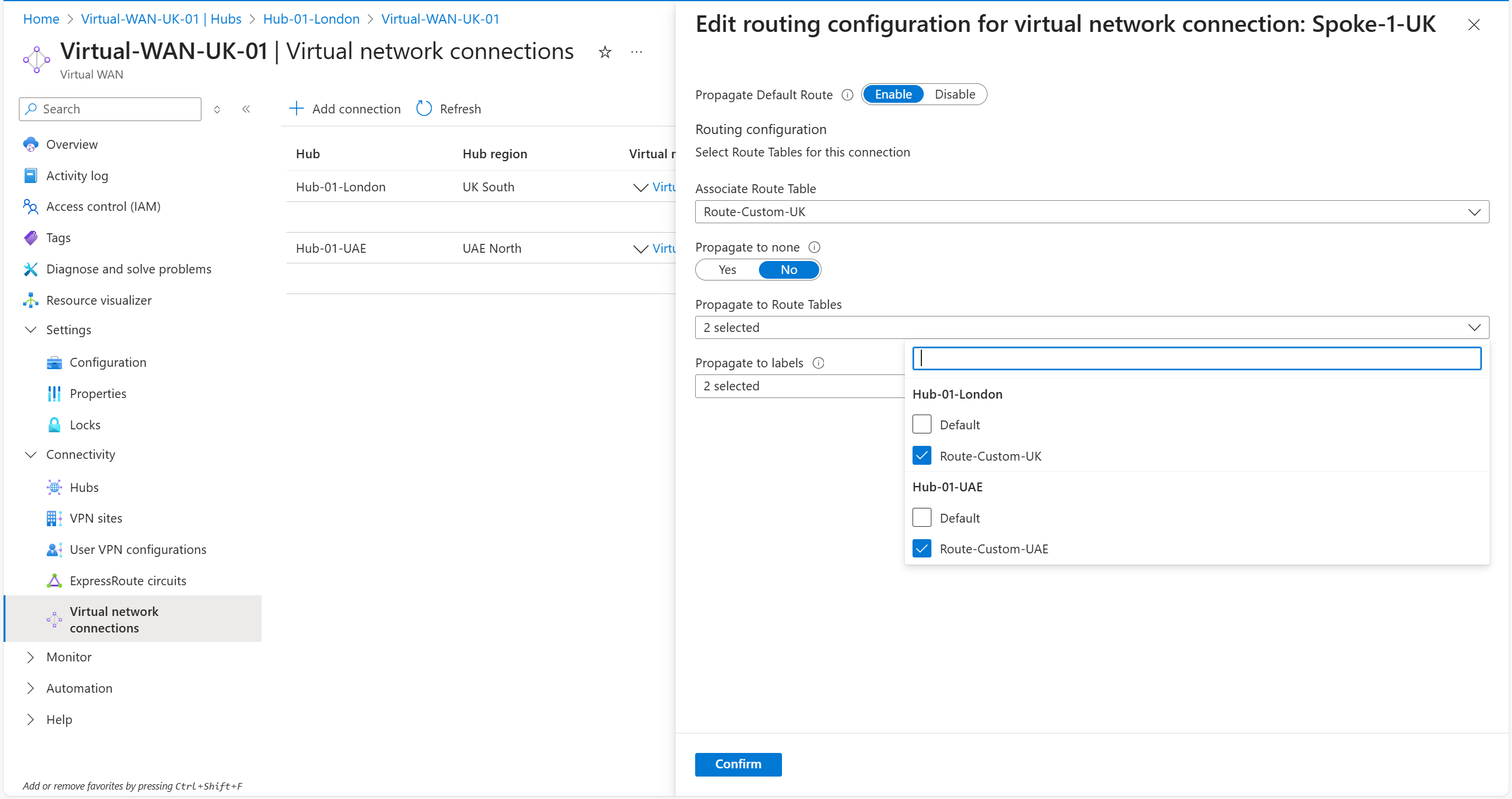Expand the Hub-01-UAE row chevron
Screen dimensions: 1512x799
point(641,249)
